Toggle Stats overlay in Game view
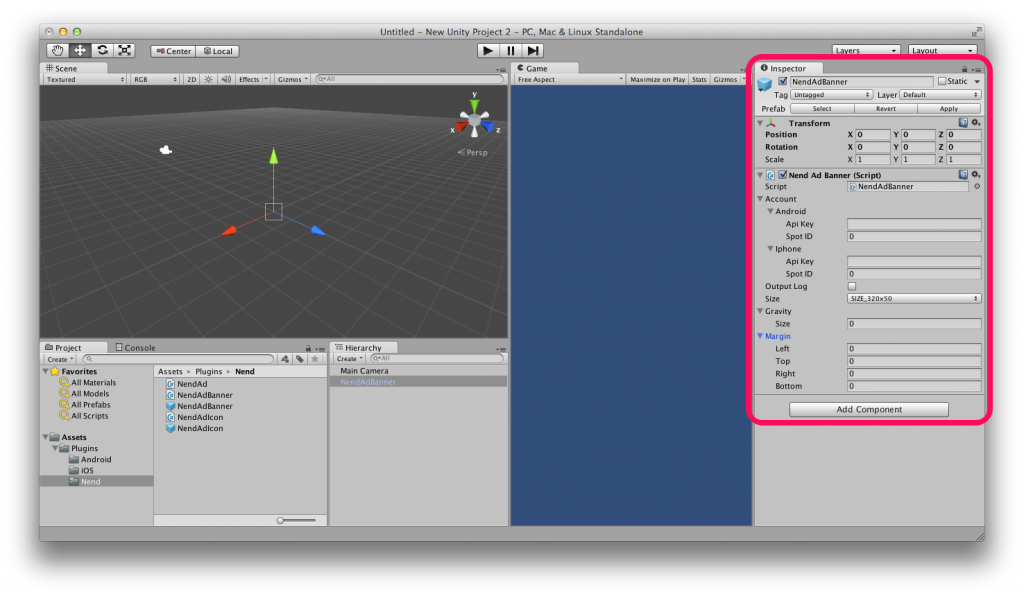1024x596 pixels. pyautogui.click(x=699, y=79)
